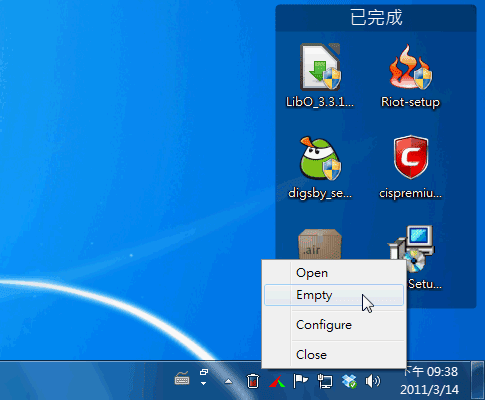This screenshot has height=400, width=485.
Task: Choose Empty in the context menu
Action: [334, 295]
